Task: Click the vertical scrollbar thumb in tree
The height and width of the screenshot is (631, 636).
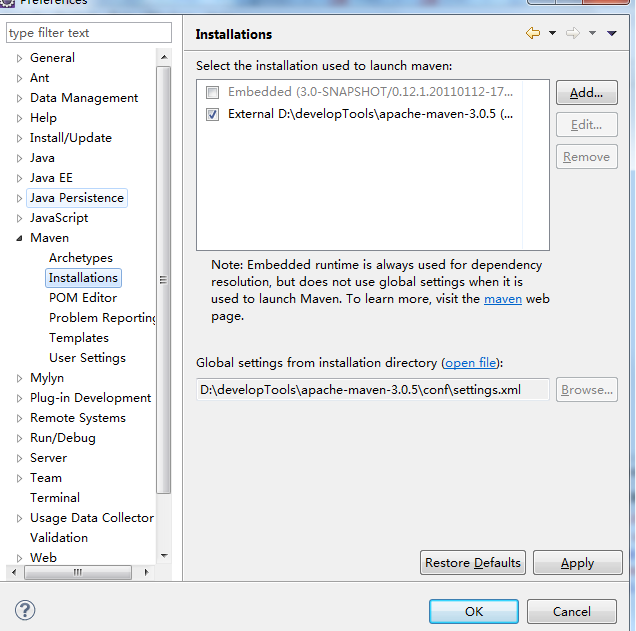Action: click(163, 280)
